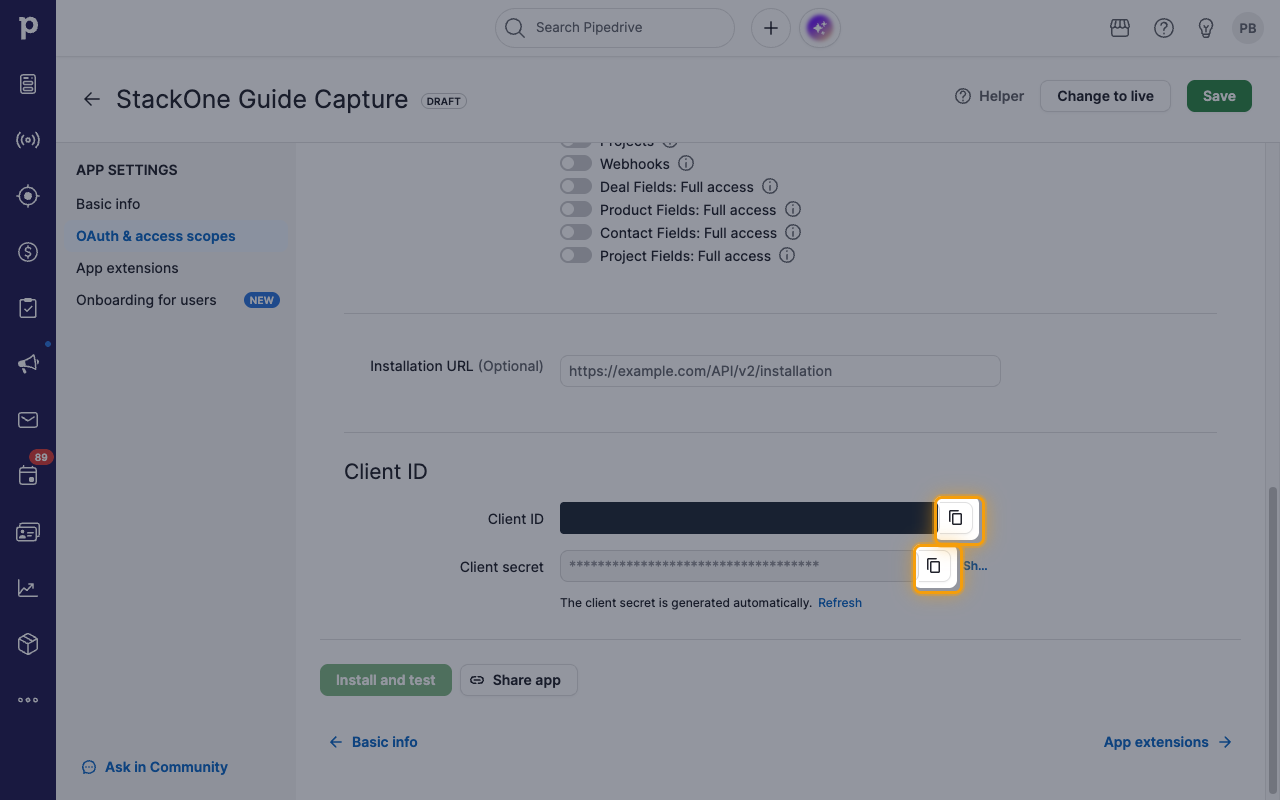Screen dimensions: 1280x800
Task: Open the Projects clipboard sidebar icon
Action: click(x=28, y=308)
